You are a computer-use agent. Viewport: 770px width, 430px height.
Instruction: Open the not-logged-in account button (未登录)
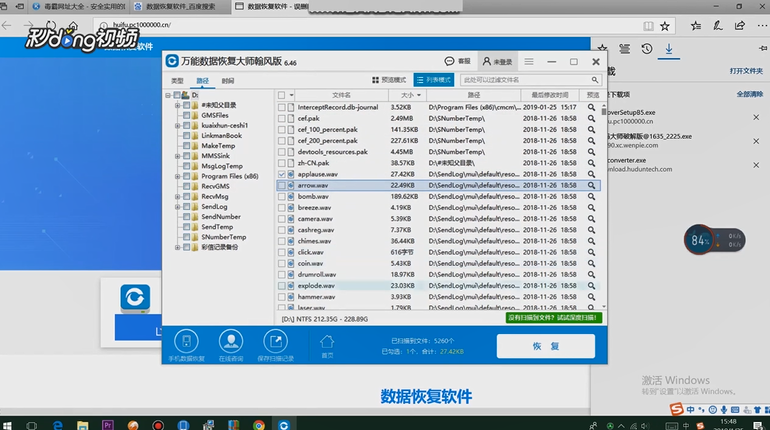pyautogui.click(x=497, y=61)
